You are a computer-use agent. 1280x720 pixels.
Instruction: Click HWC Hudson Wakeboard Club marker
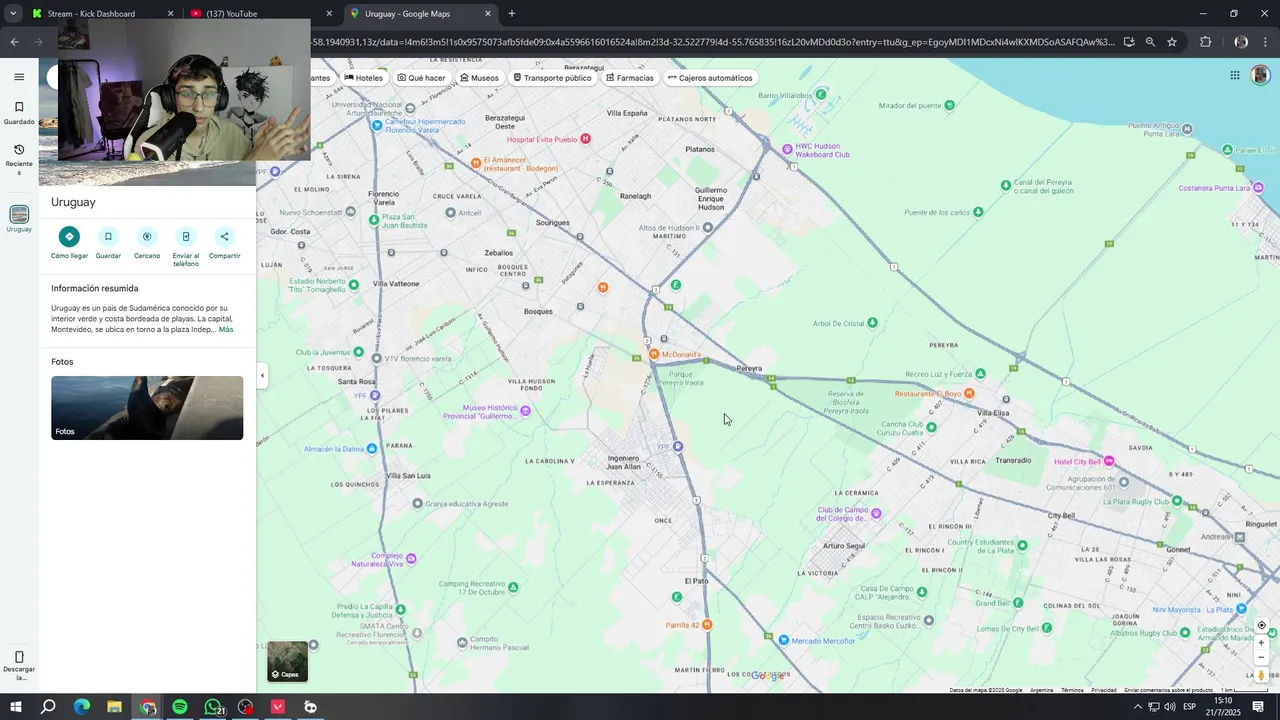788,149
